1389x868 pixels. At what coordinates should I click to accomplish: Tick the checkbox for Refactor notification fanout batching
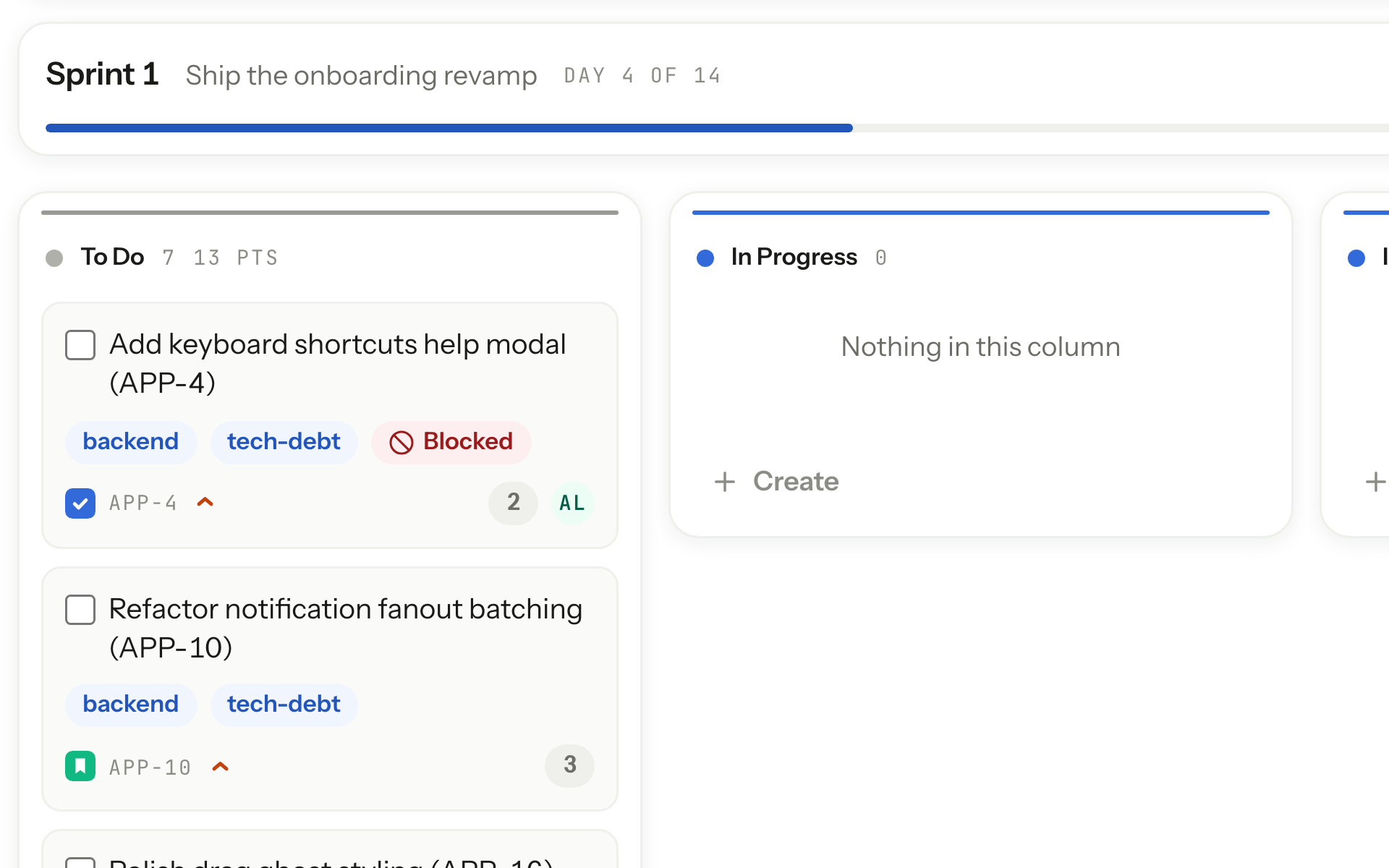[x=80, y=610]
